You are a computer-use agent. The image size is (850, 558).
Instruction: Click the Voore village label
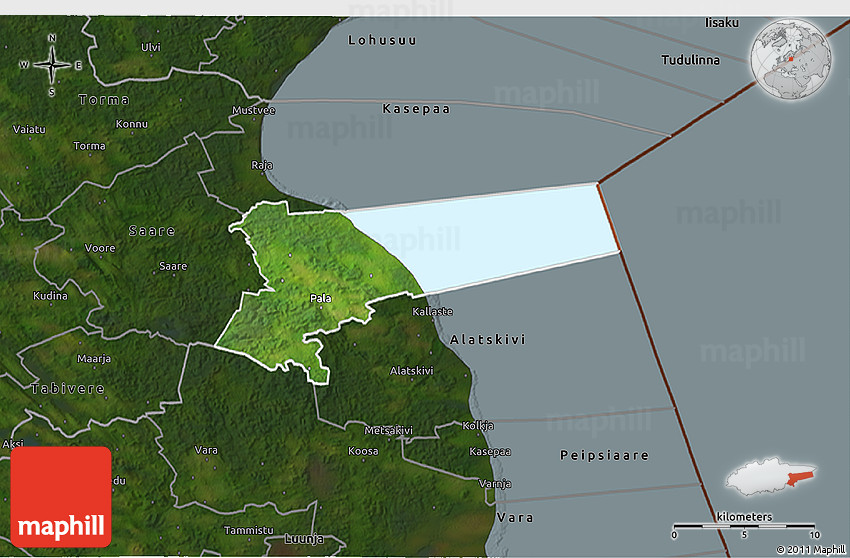point(100,247)
